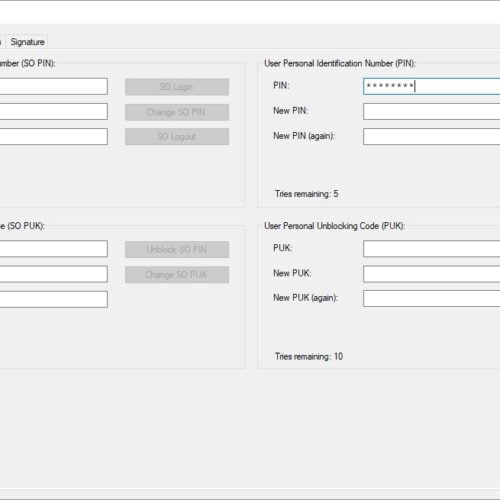This screenshot has width=500, height=500.
Task: Select the New PIN input field
Action: point(432,111)
